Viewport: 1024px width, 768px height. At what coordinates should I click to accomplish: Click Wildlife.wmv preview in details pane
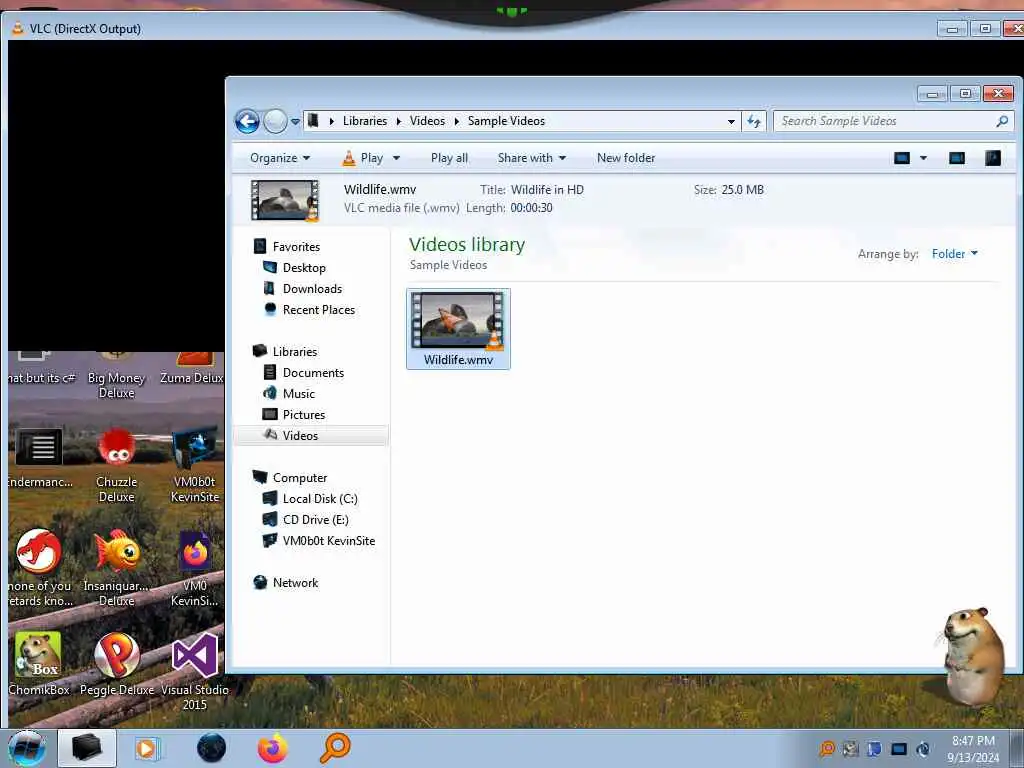[x=285, y=200]
